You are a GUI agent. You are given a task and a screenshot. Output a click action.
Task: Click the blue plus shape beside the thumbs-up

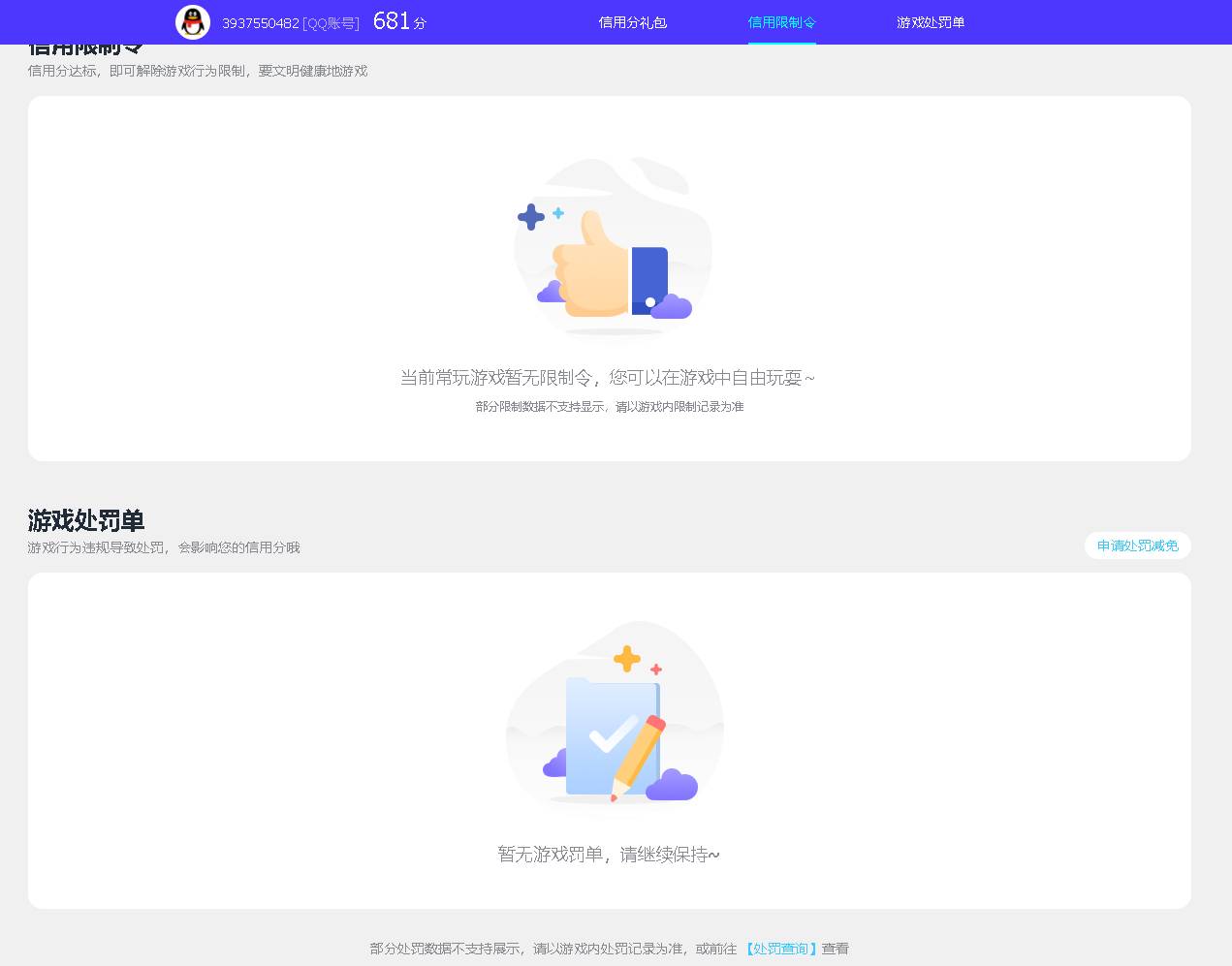530,218
